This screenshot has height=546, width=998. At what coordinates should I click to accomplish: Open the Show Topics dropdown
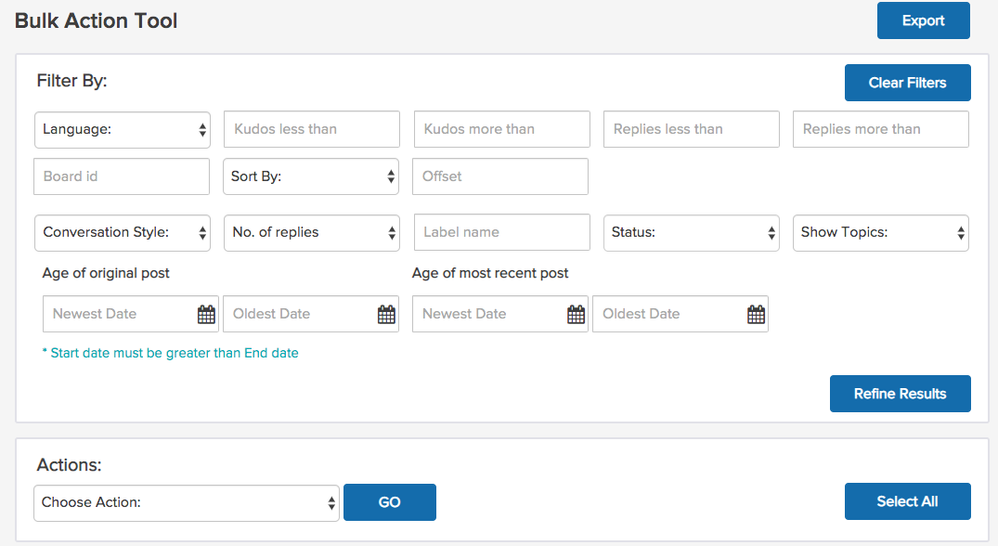tap(880, 232)
